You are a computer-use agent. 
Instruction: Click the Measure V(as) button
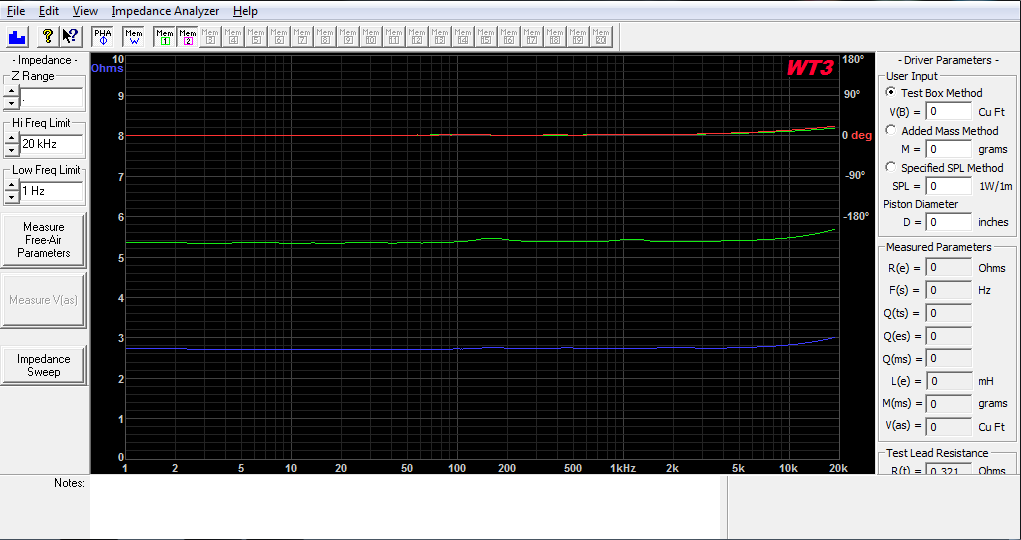[44, 300]
